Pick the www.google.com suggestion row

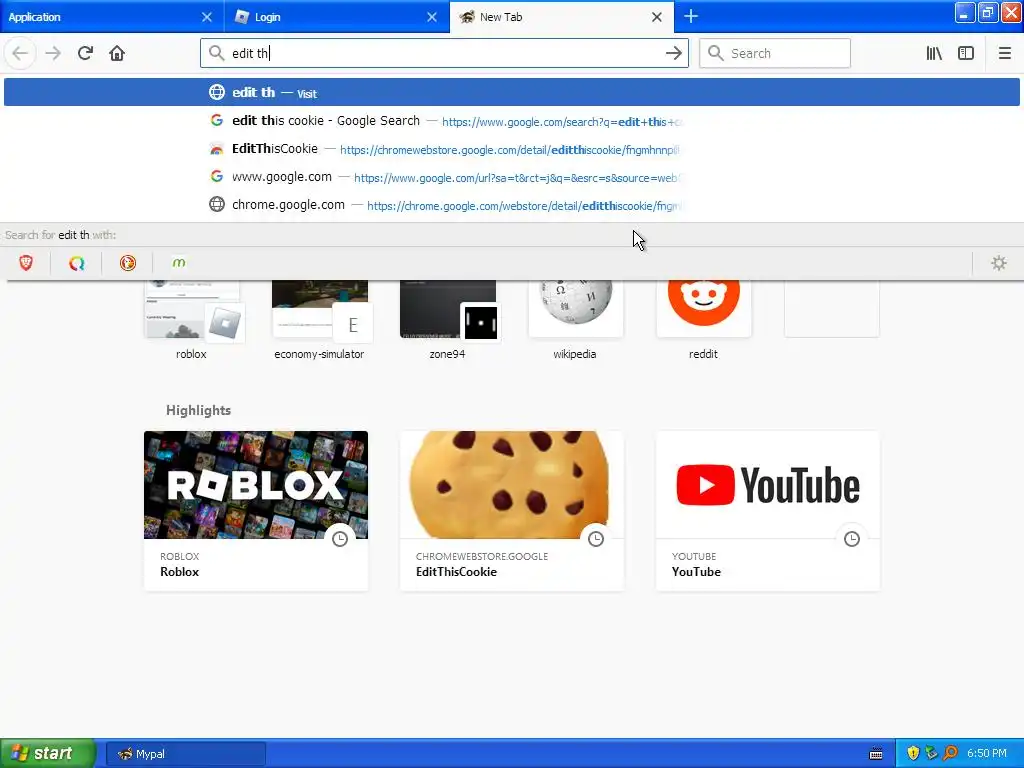pos(511,177)
